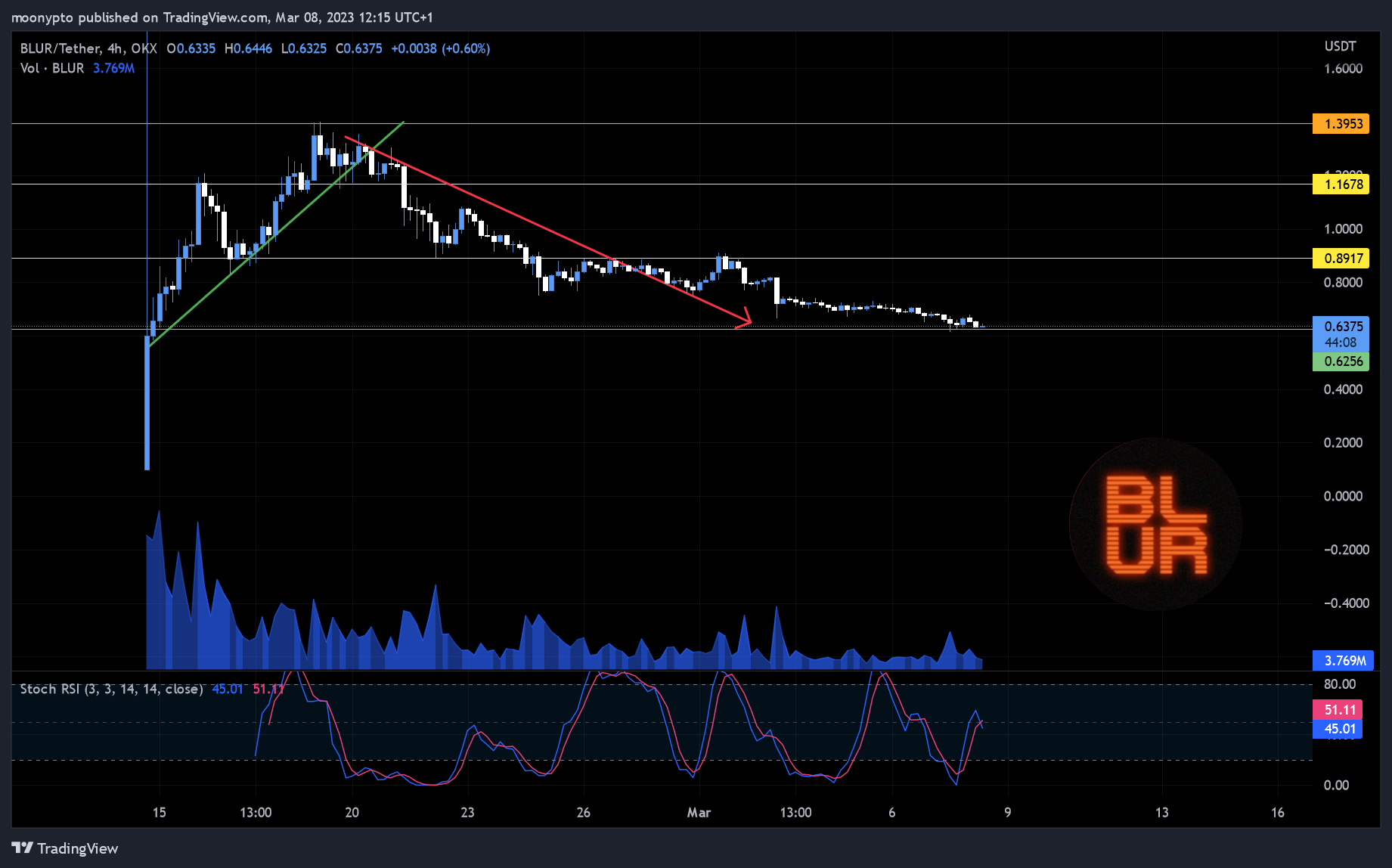Image resolution: width=1392 pixels, height=868 pixels.
Task: Click the close value C0.6375
Action: point(359,48)
